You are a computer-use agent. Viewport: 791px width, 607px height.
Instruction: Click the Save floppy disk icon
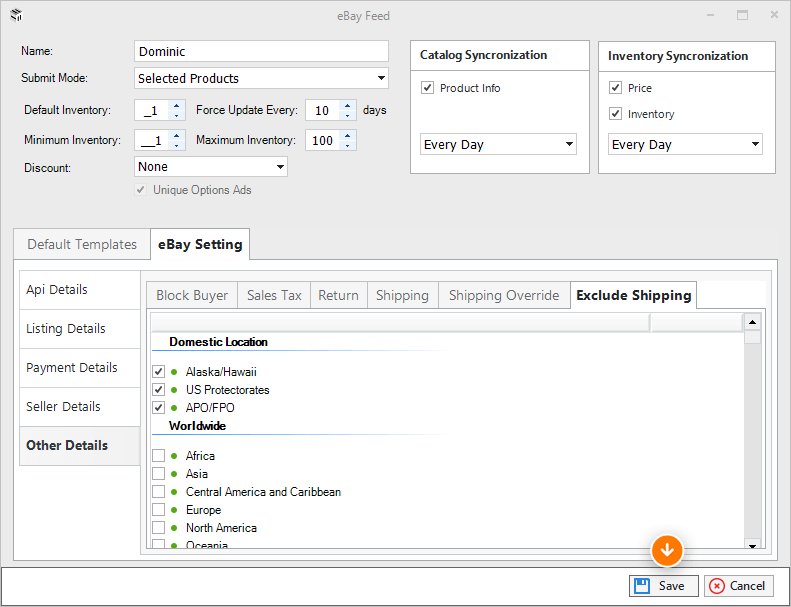pos(642,586)
